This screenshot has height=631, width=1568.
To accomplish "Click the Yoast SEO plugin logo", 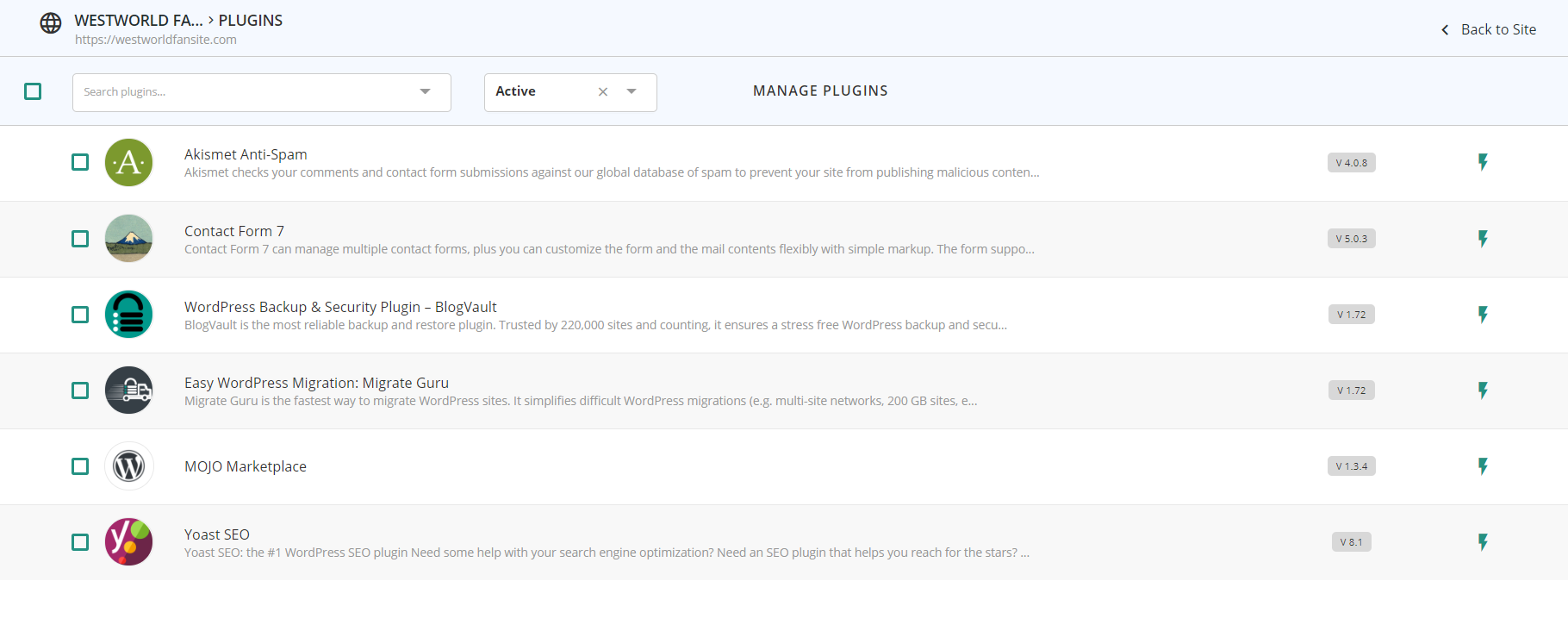I will point(128,541).
